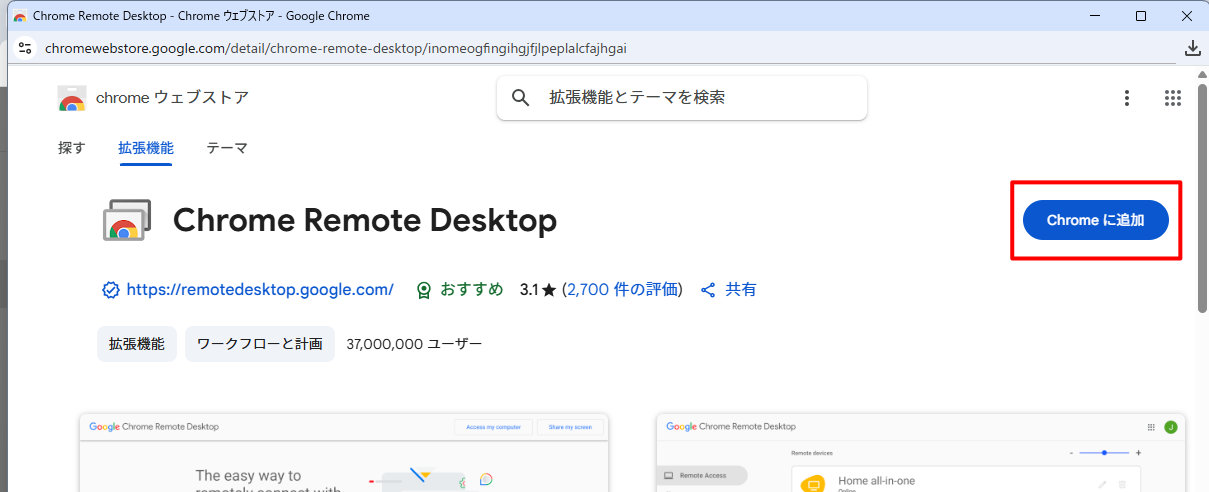Open the Chrome Web Store logo

pos(72,98)
